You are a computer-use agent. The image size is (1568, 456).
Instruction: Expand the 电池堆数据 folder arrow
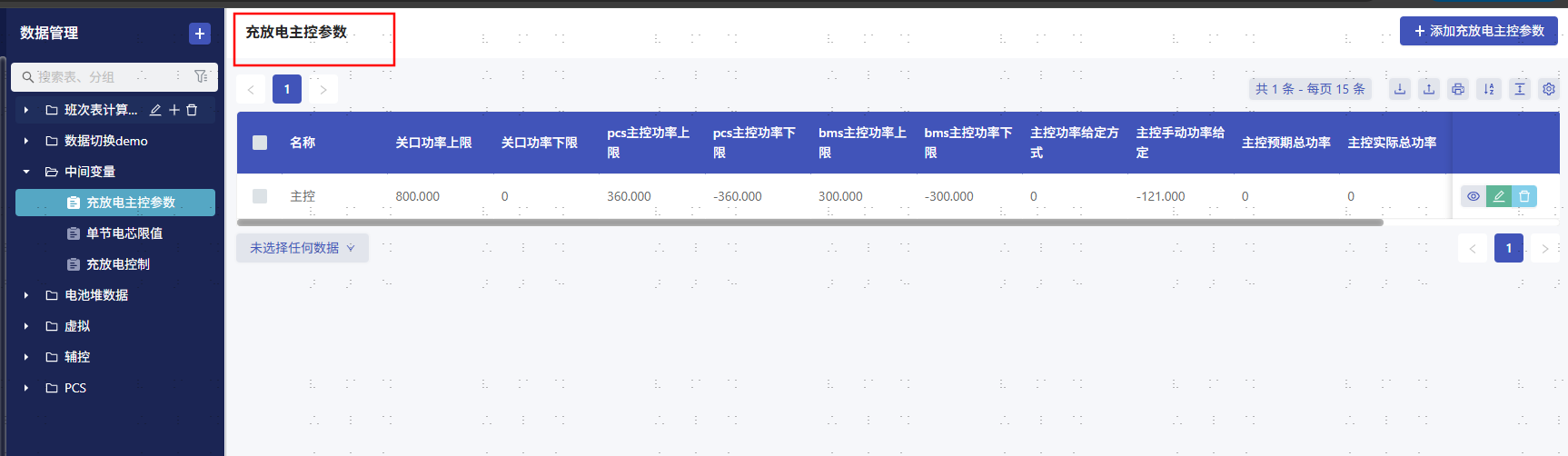coord(26,295)
